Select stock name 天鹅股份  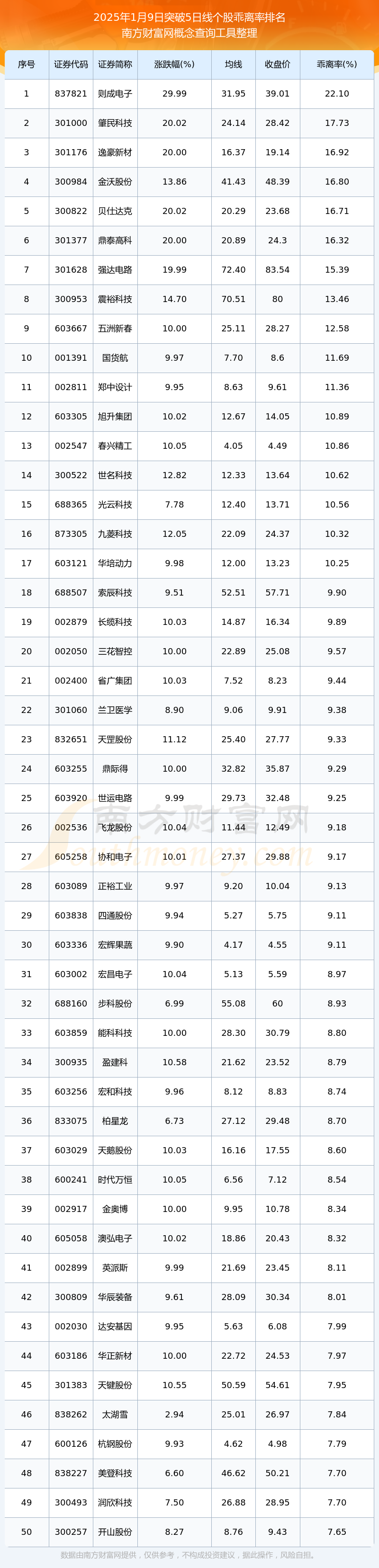pos(115,1150)
